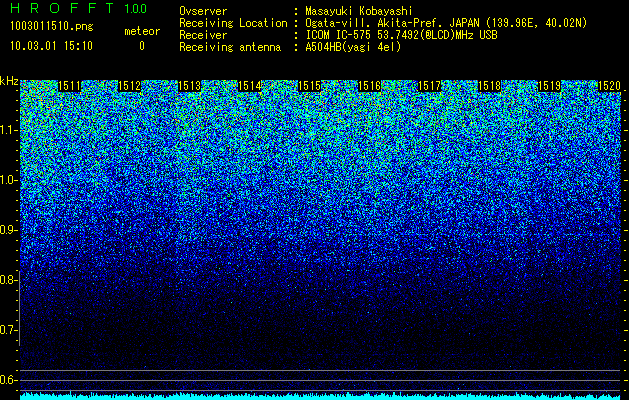
Task: Click the 1511 time marker
Action: click(x=69, y=86)
